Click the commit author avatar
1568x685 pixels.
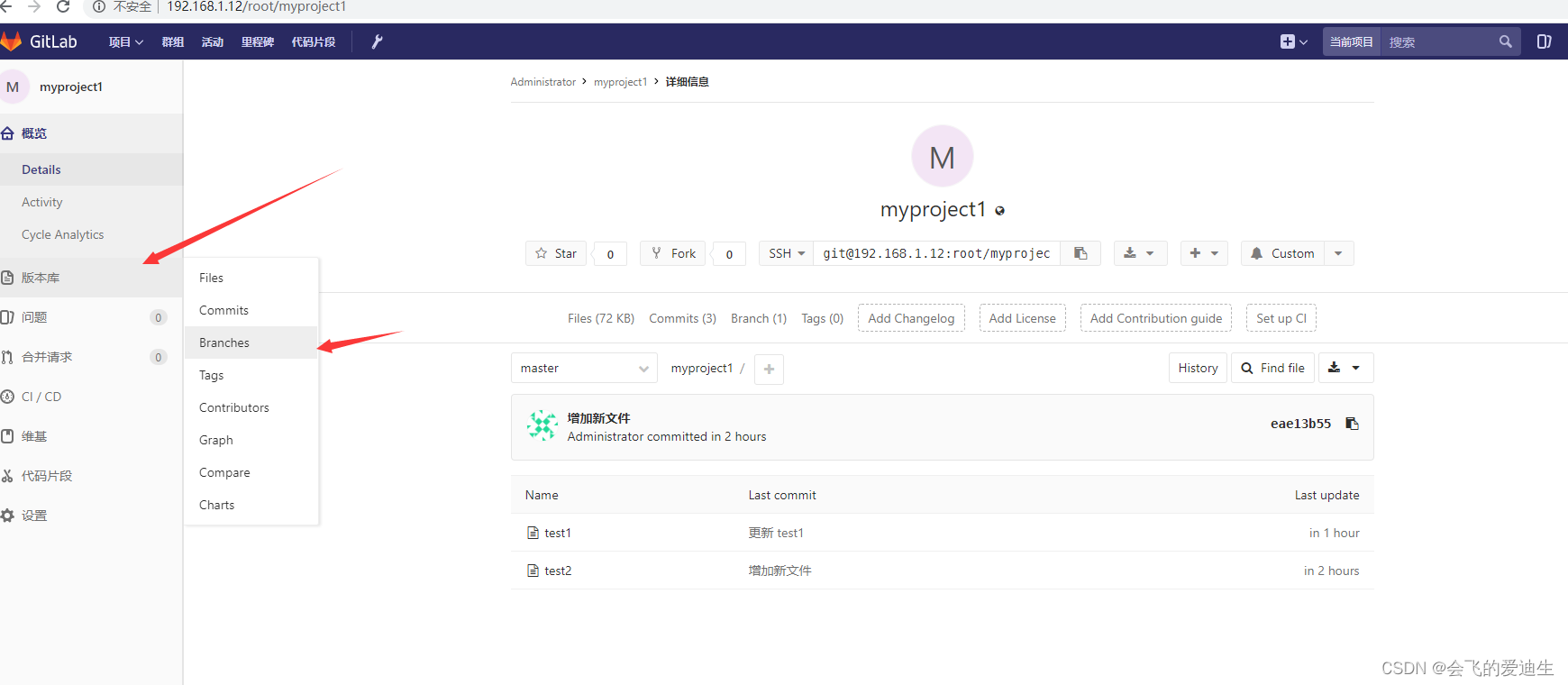click(542, 425)
